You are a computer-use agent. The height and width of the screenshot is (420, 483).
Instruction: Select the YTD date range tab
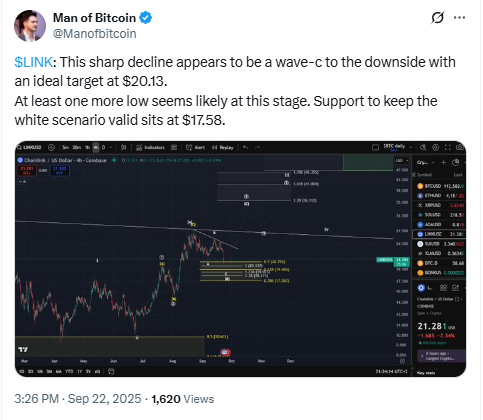pos(69,371)
